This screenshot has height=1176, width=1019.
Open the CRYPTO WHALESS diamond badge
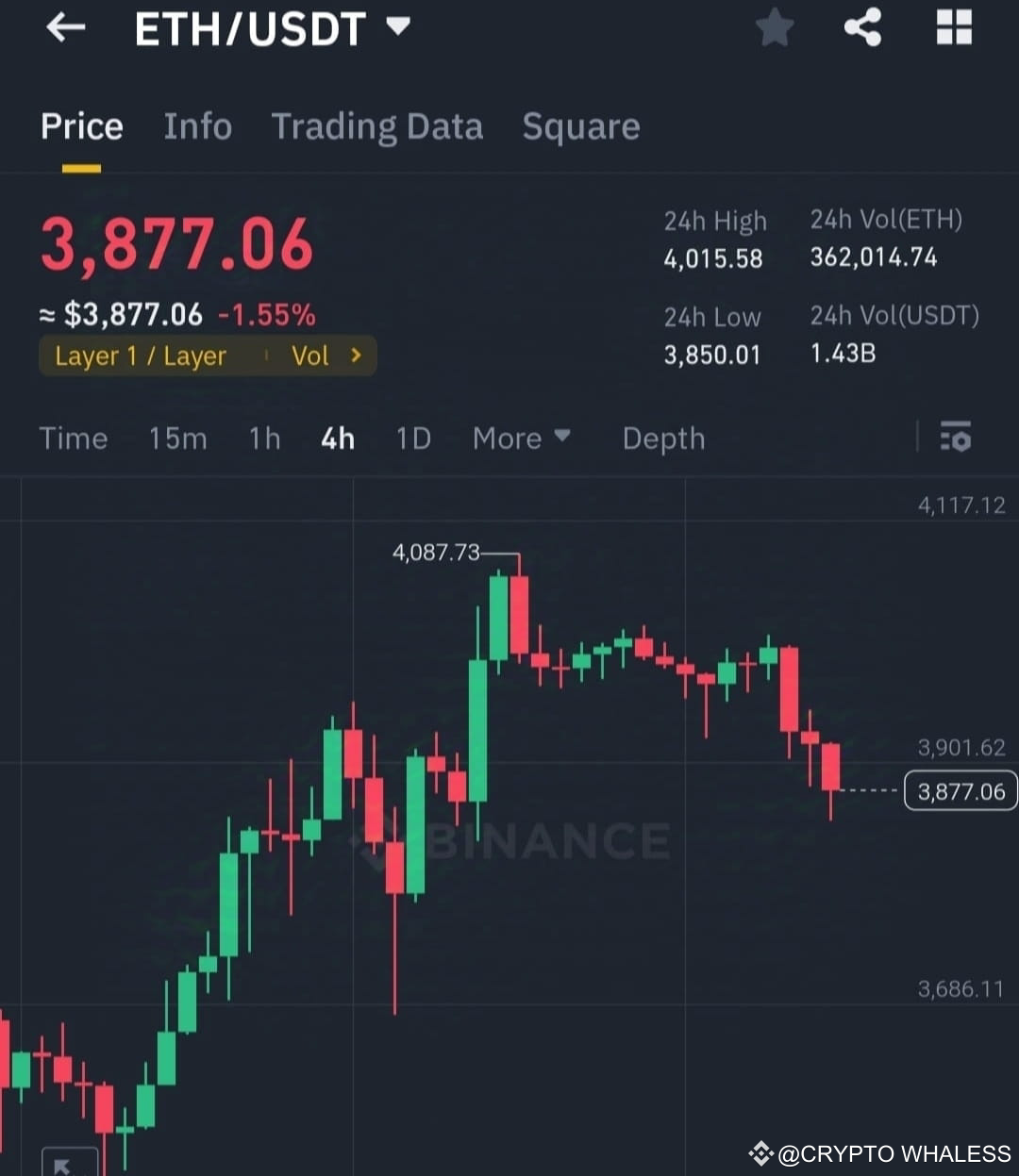(759, 1152)
